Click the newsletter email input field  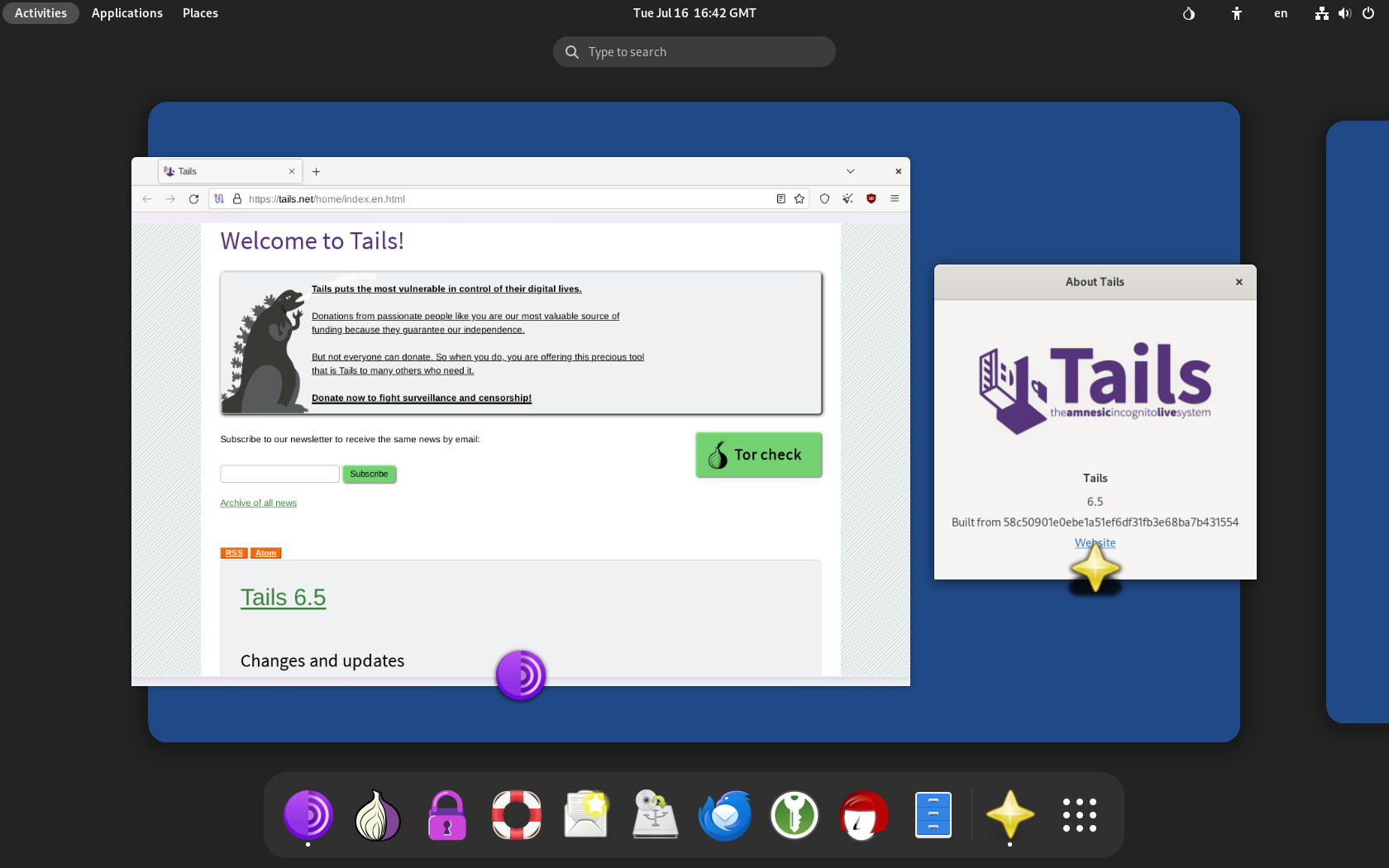click(279, 474)
